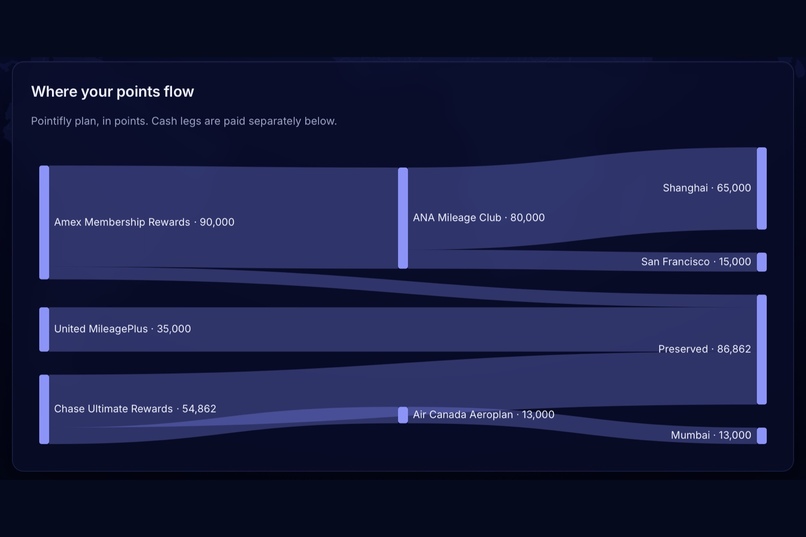Click the Preserved node bar
Screen dimensions: 806x537
[762, 349]
